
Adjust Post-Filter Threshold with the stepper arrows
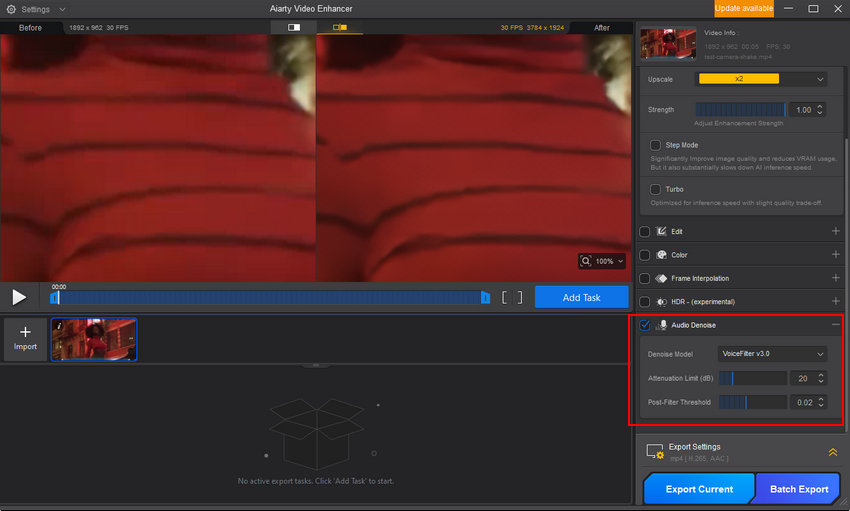click(821, 402)
